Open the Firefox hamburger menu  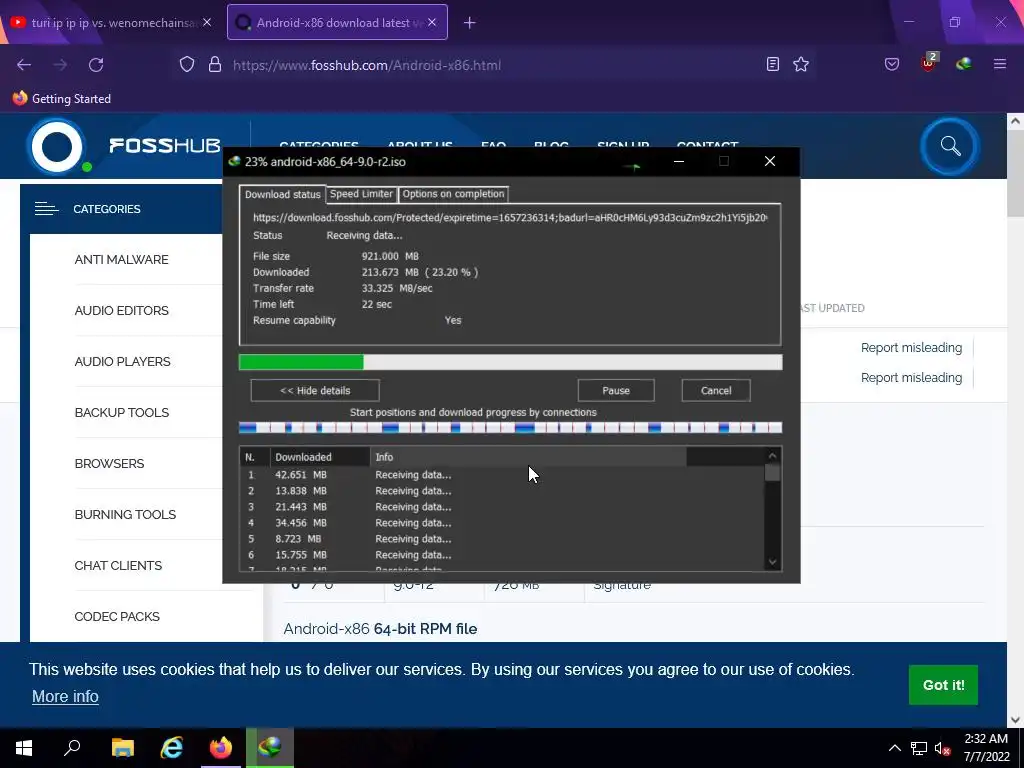[x=1000, y=64]
